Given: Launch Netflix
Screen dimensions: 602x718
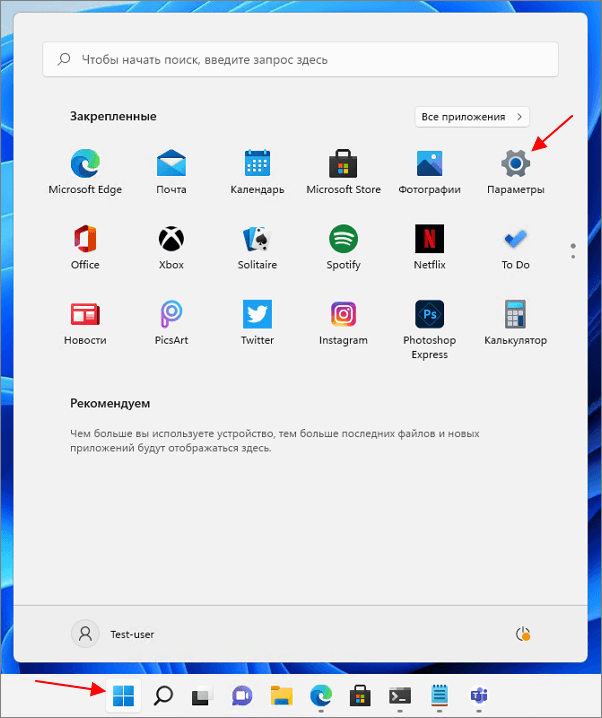Looking at the screenshot, I should pyautogui.click(x=429, y=247).
